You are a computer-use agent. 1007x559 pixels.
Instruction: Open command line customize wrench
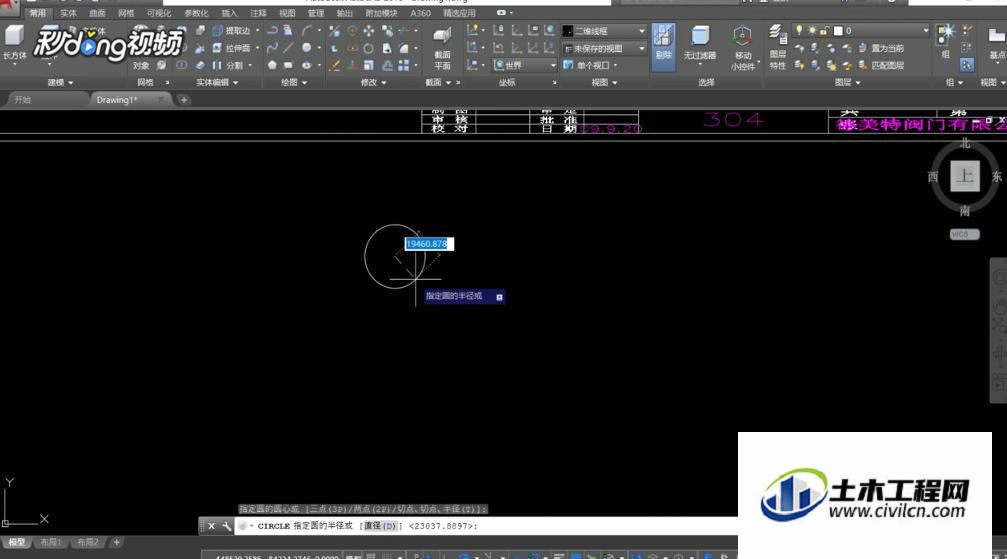pyautogui.click(x=226, y=526)
